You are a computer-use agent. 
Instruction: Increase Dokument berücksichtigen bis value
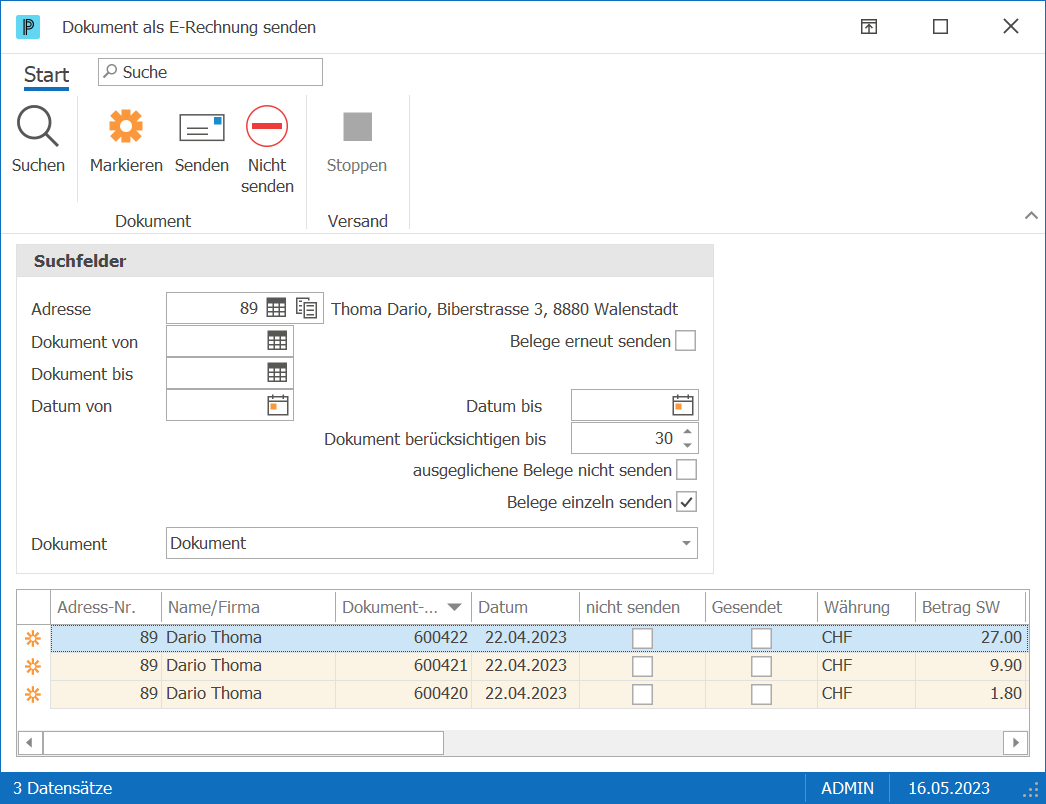(688, 432)
